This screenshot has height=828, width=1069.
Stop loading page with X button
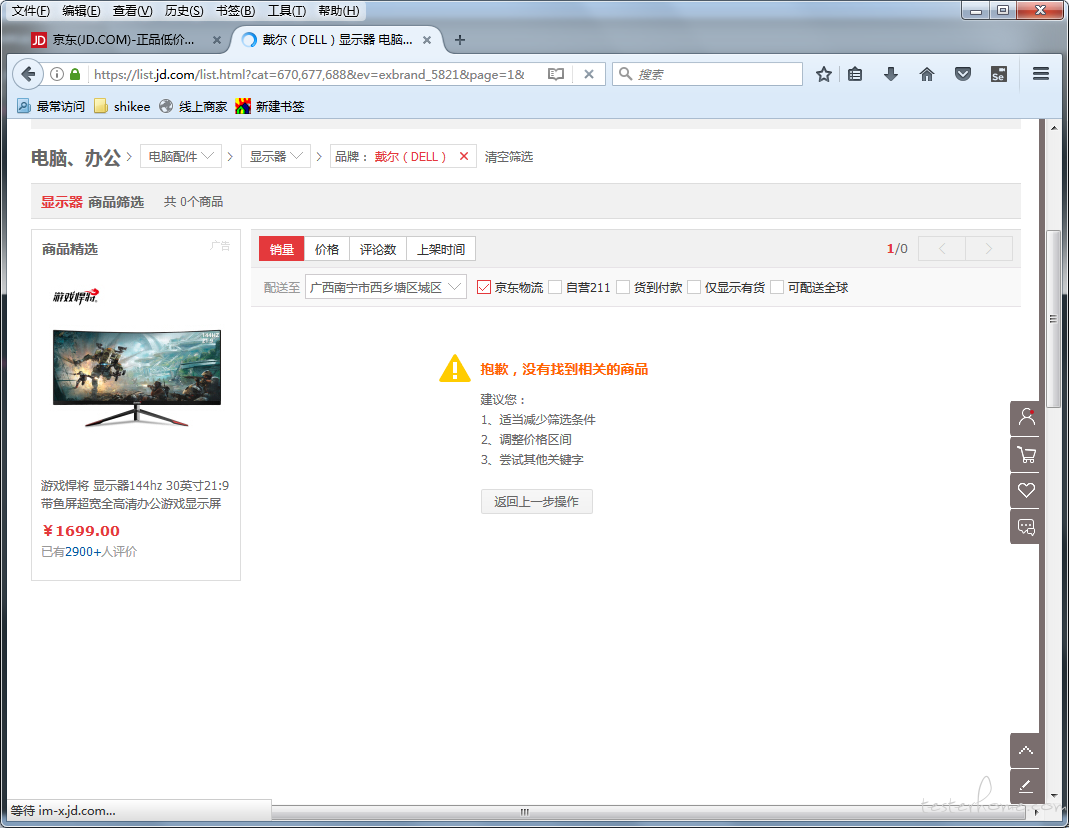pos(589,74)
